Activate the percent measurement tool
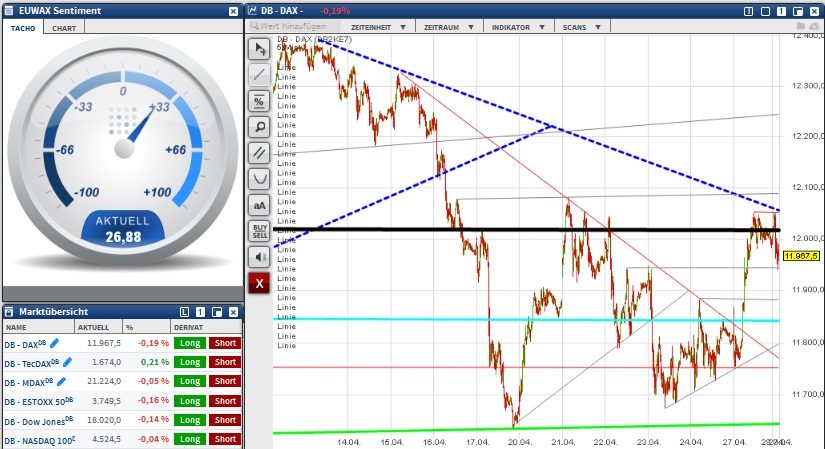 click(259, 101)
